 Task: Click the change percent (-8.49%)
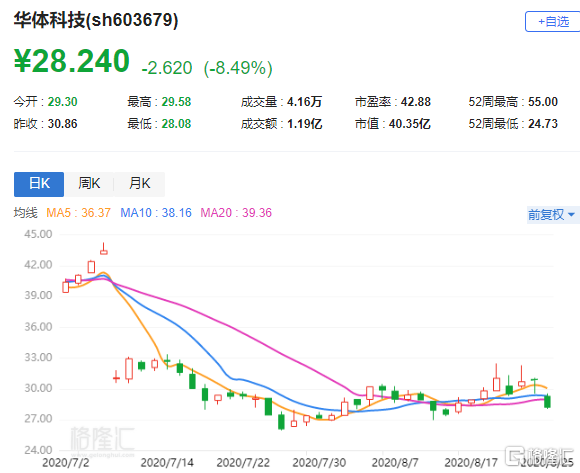238,68
